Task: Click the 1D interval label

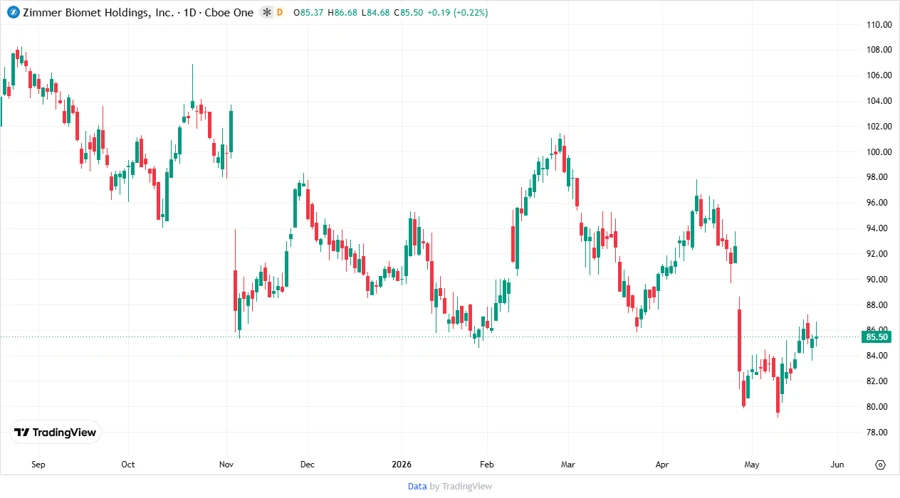Action: [189, 12]
